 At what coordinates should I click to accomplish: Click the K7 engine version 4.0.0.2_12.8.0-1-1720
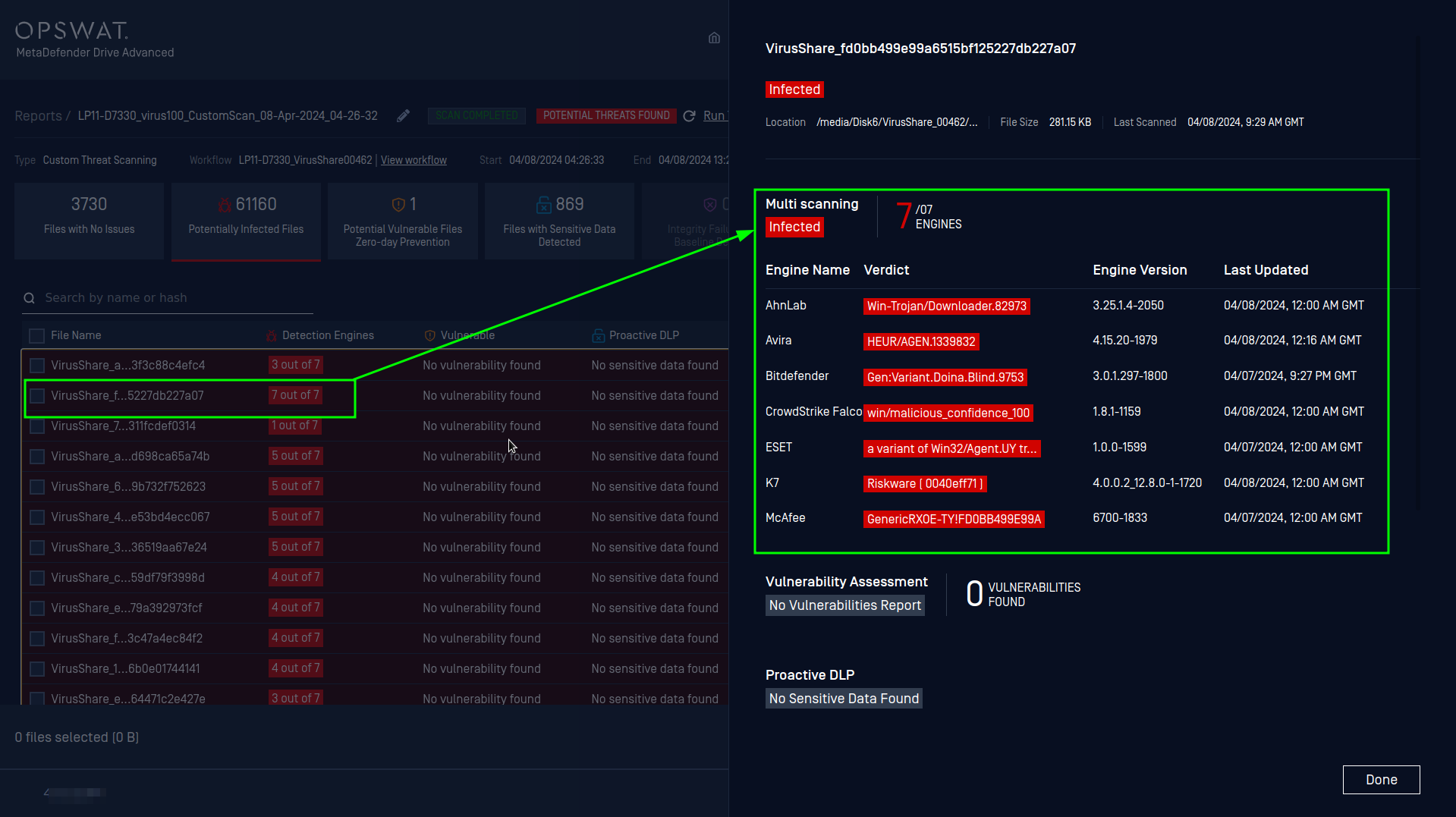[x=1147, y=483]
